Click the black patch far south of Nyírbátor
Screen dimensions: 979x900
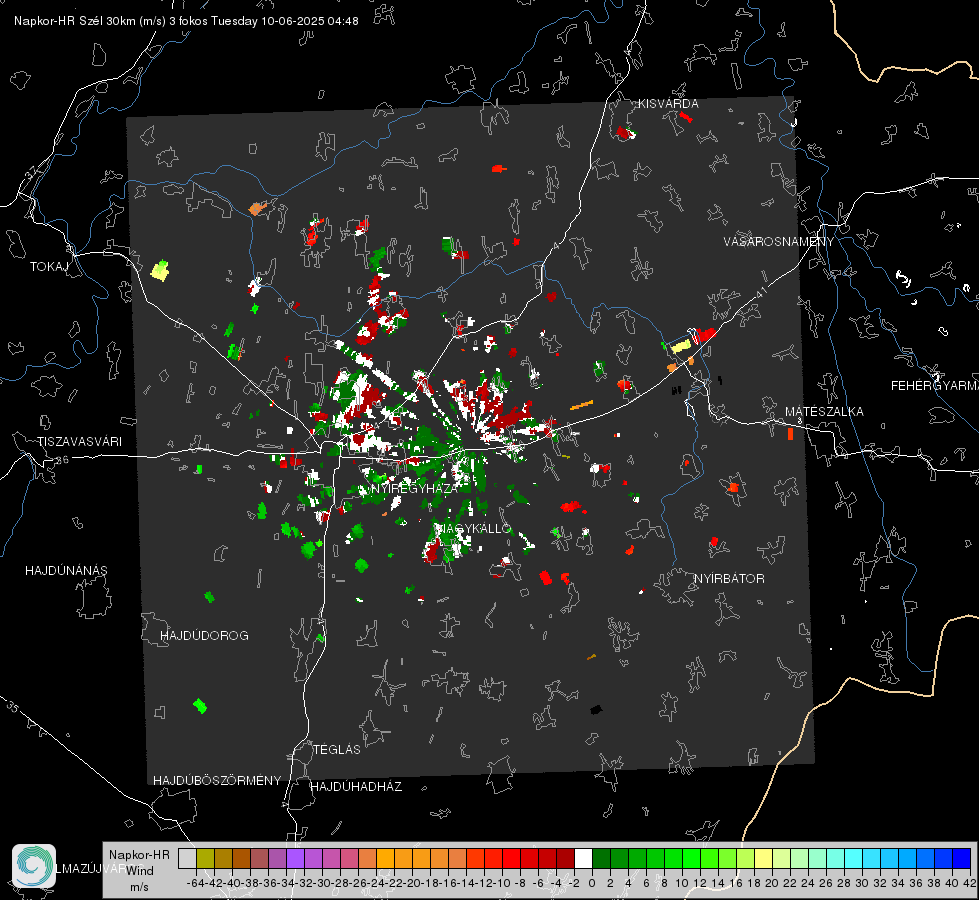pos(596,710)
